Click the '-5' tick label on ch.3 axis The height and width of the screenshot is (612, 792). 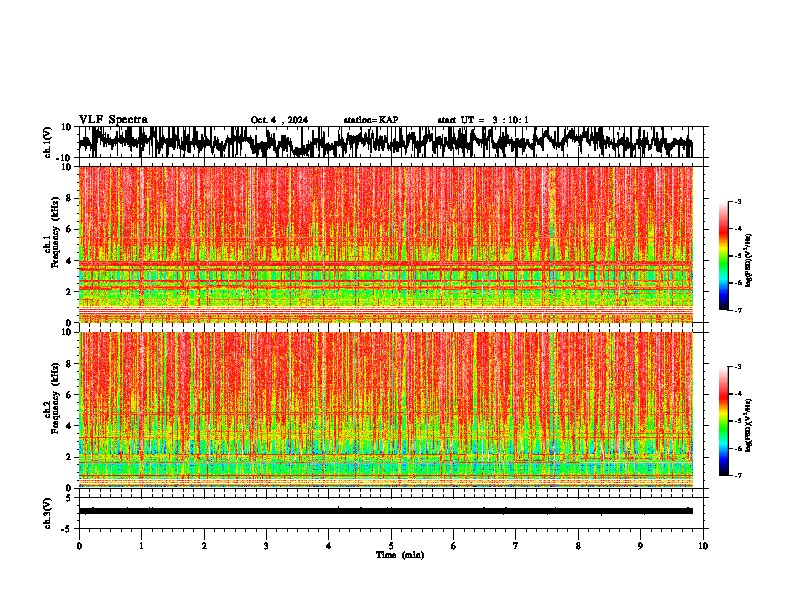(67, 529)
